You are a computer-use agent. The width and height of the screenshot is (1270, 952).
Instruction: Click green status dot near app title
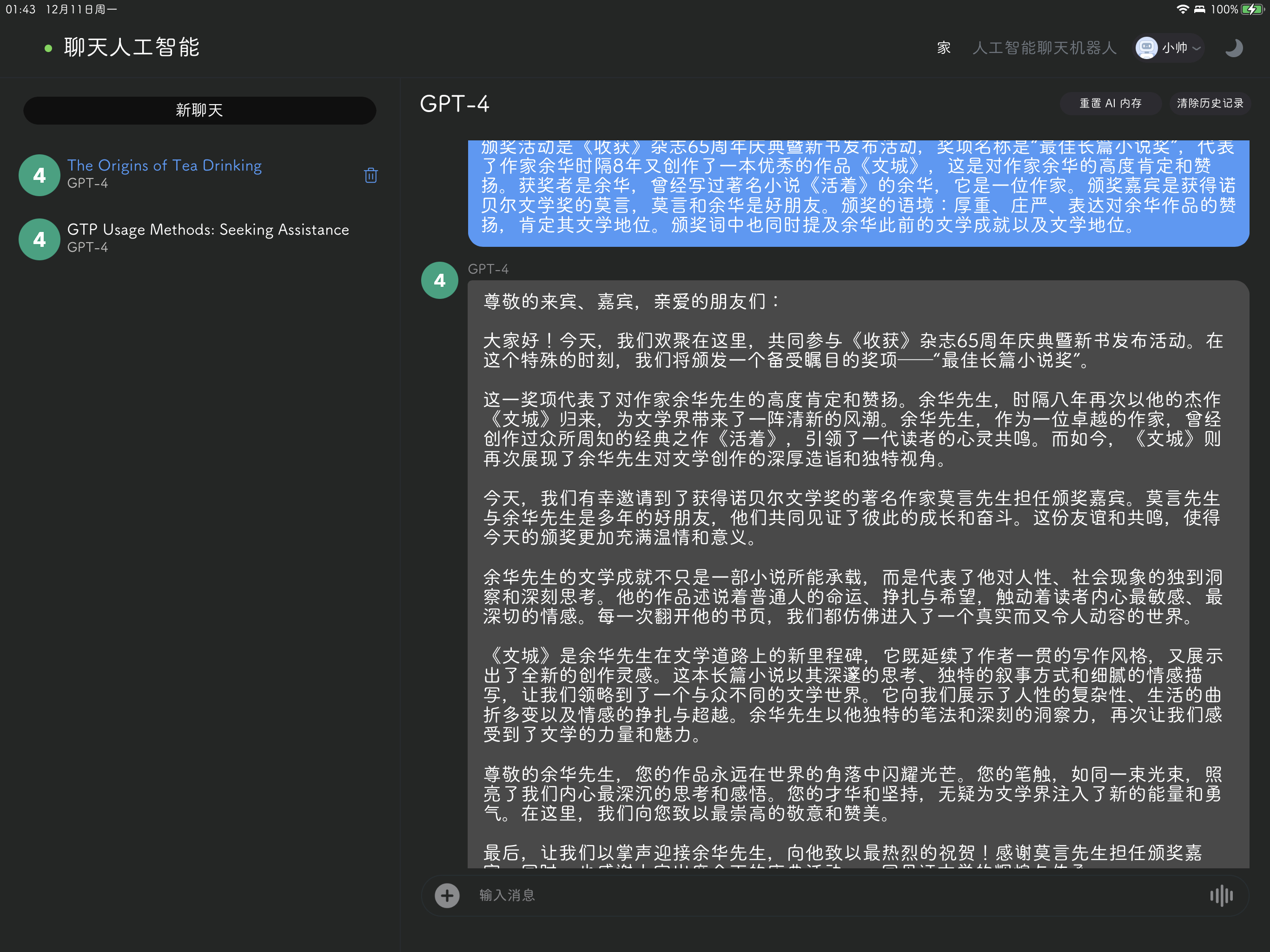click(x=48, y=48)
